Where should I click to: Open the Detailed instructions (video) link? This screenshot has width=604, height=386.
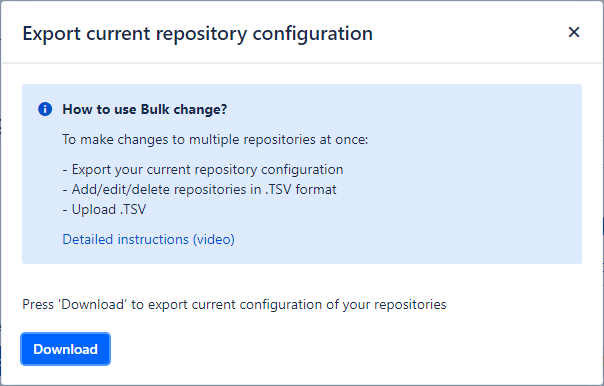pos(148,239)
